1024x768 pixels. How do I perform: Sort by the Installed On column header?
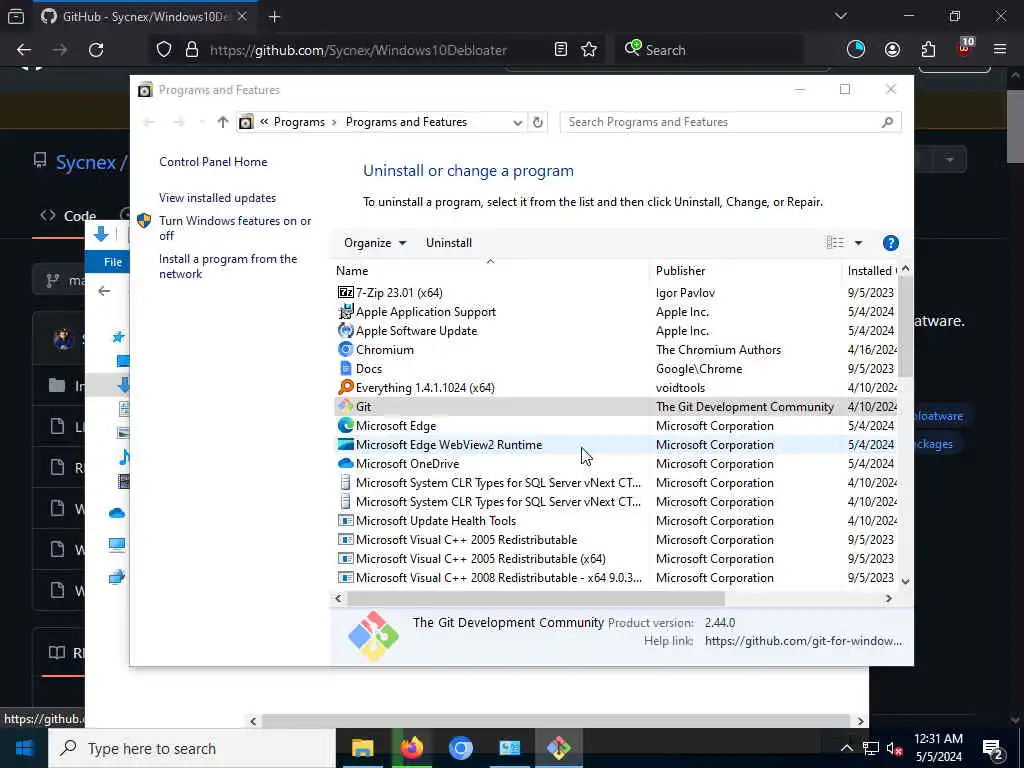[871, 270]
